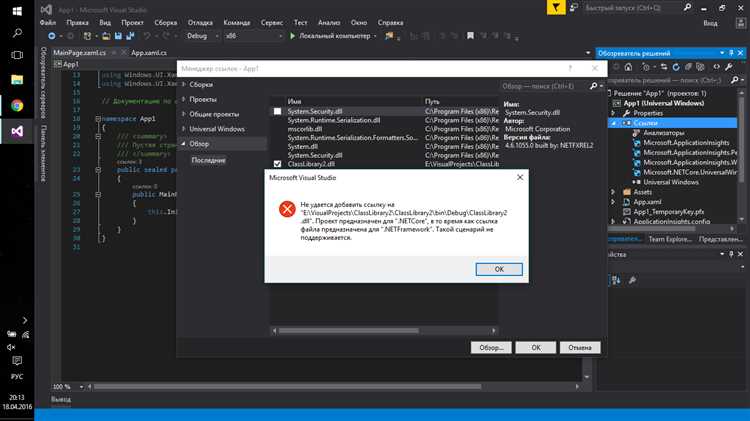The image size is (750, 421).
Task: Open the Справка menu
Action: 390,22
